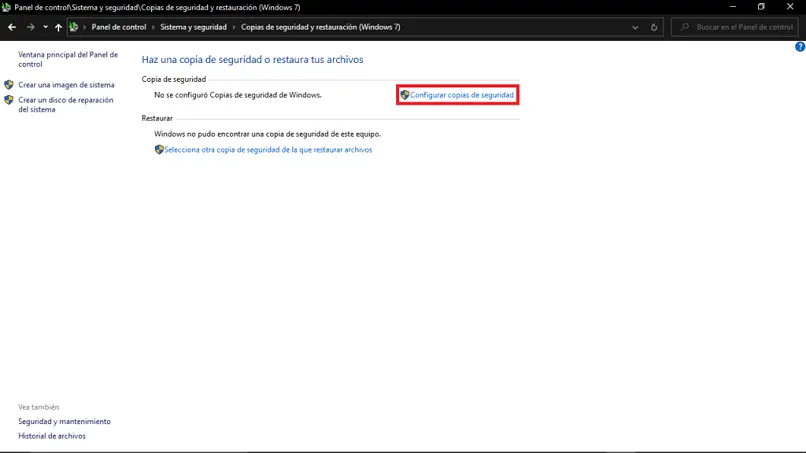Select Panel de control breadcrumb item
Image resolution: width=806 pixels, height=453 pixels.
(119, 27)
